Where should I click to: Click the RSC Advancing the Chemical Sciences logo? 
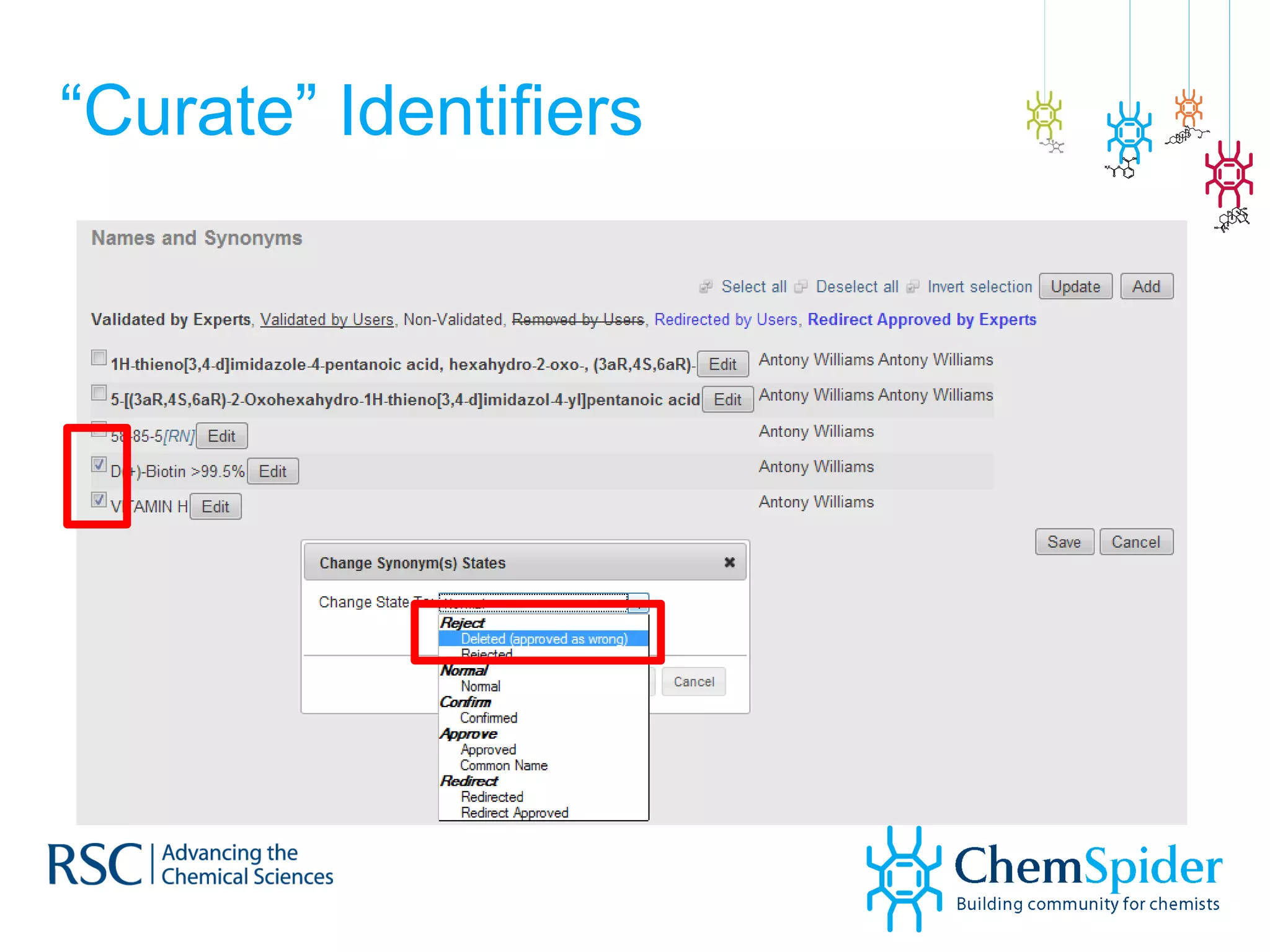pos(191,865)
